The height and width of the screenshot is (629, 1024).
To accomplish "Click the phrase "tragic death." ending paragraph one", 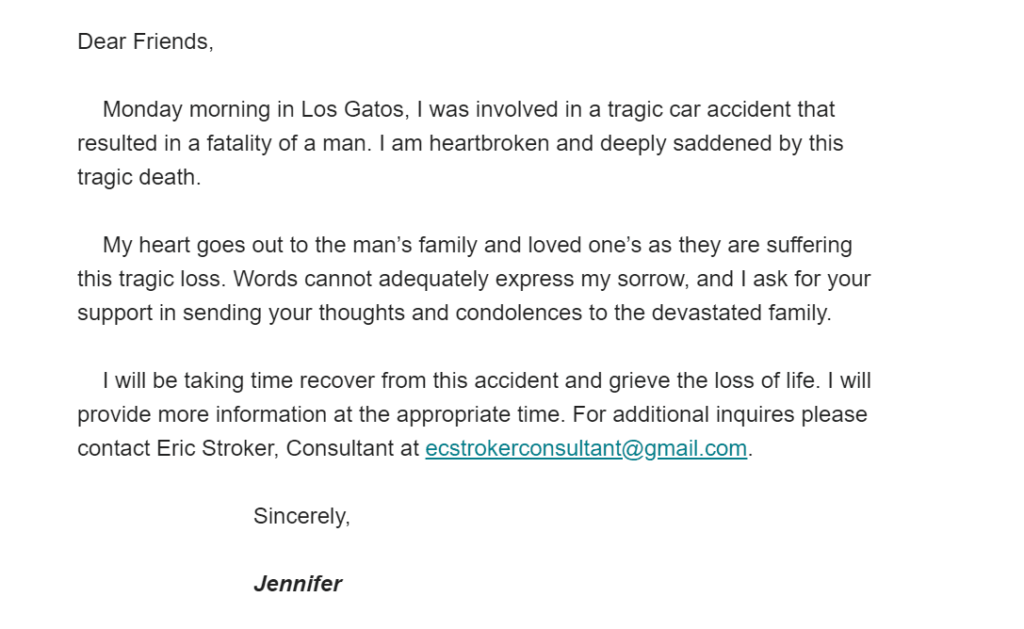I will click(x=139, y=178).
